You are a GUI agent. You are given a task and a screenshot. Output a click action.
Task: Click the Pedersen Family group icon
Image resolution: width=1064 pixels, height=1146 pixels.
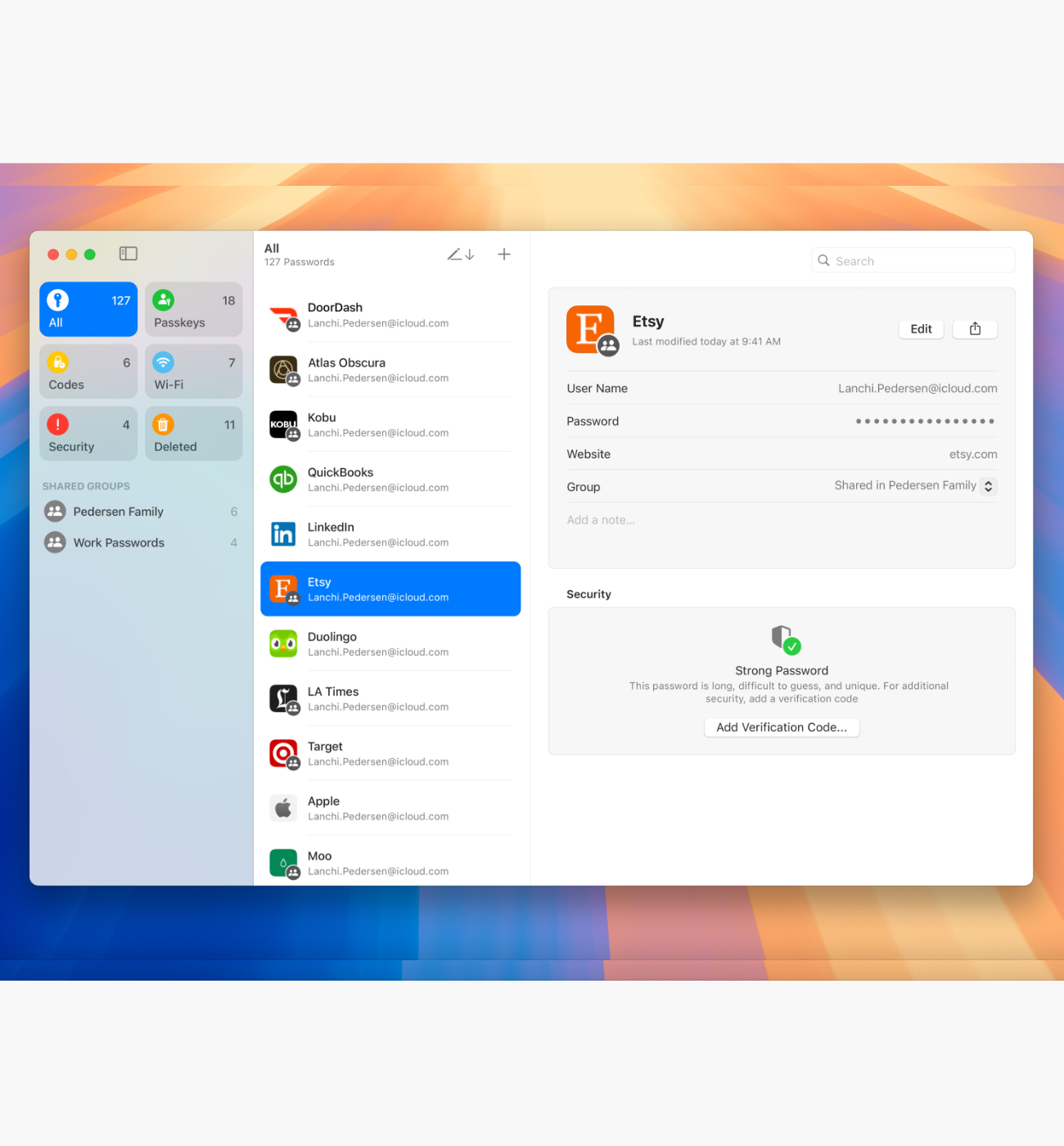point(55,512)
